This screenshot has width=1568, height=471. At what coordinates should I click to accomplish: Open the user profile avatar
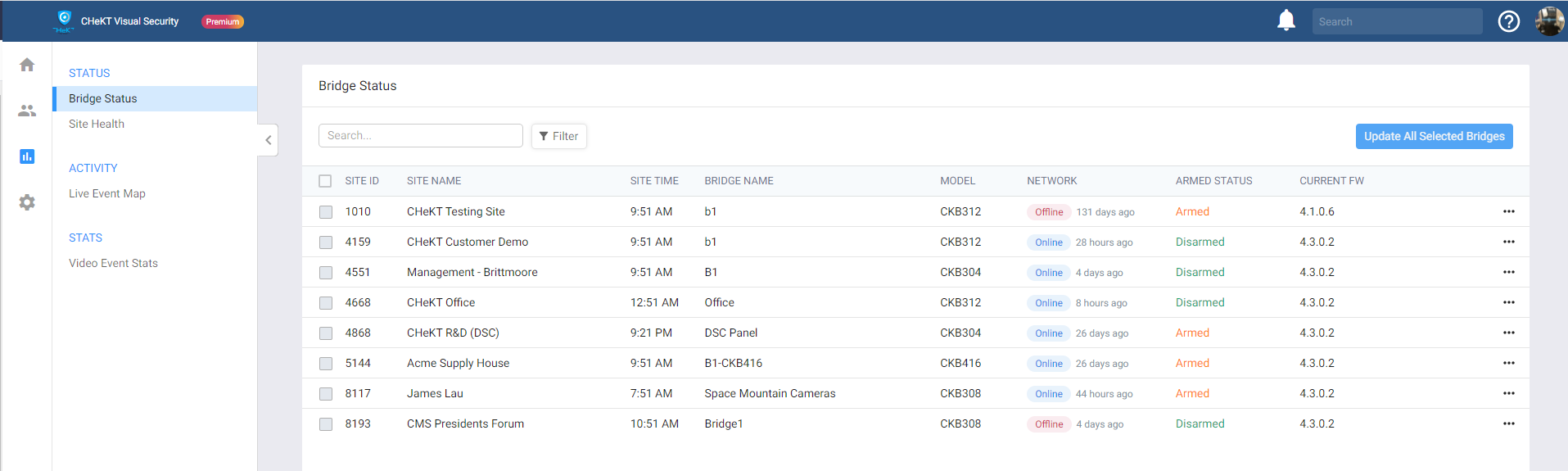1549,21
